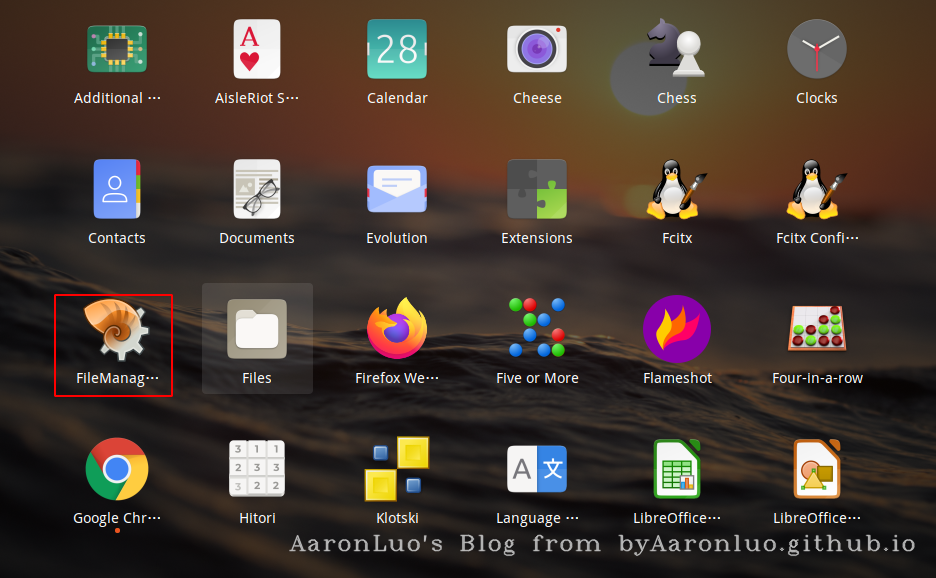Open the Calendar app
Image resolution: width=936 pixels, height=578 pixels.
(397, 50)
